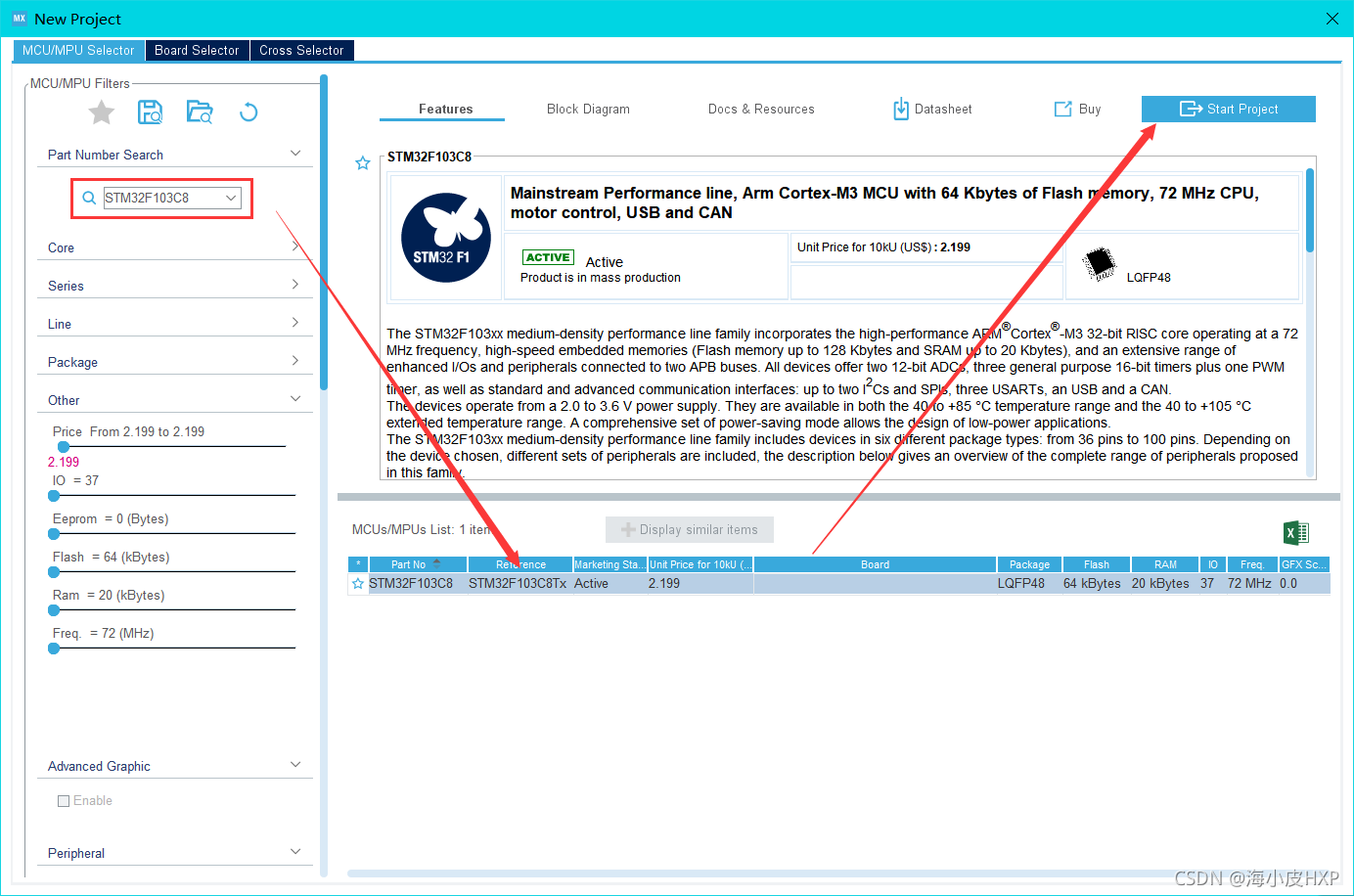Click the MX application logo
The height and width of the screenshot is (896, 1354).
click(x=19, y=19)
